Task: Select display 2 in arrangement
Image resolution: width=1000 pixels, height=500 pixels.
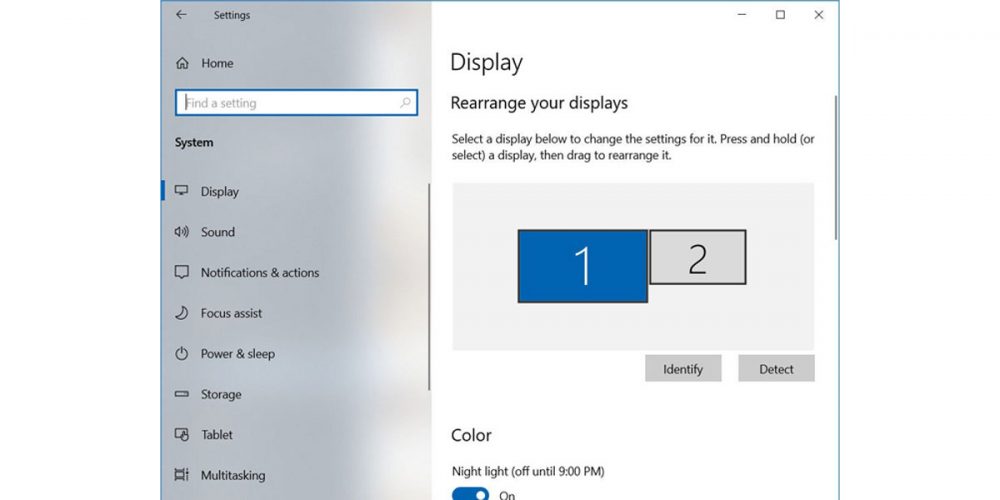Action: (697, 257)
